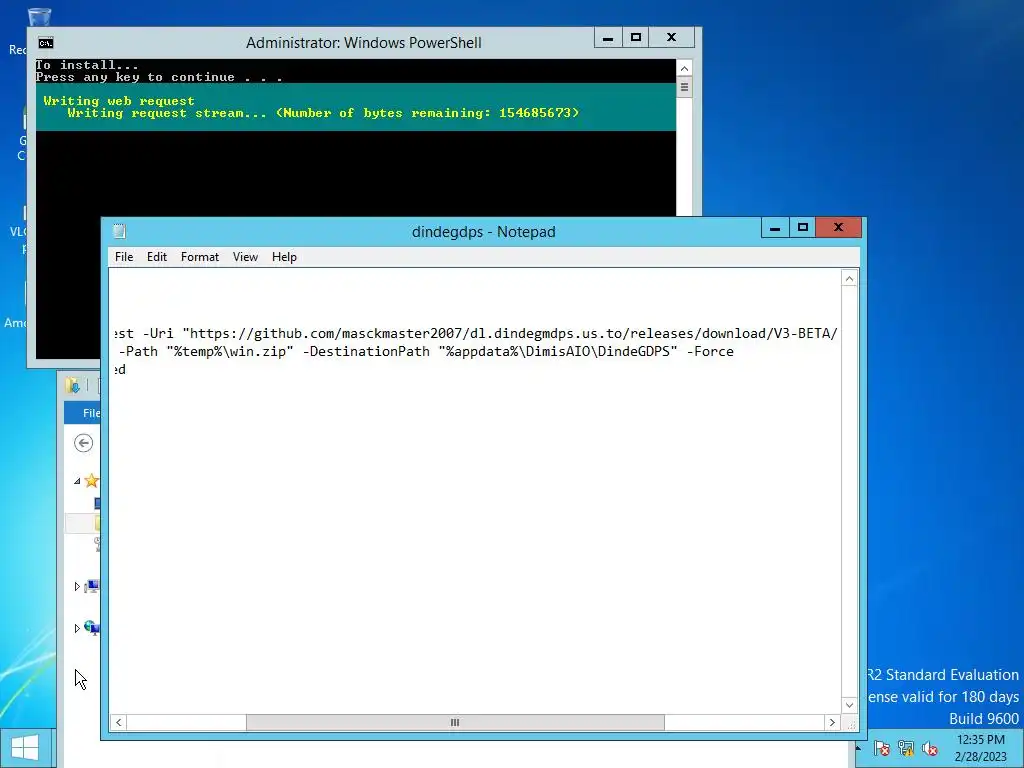Screen dimensions: 1024x768
Task: Open the Edit menu in Notepad
Action: click(157, 257)
